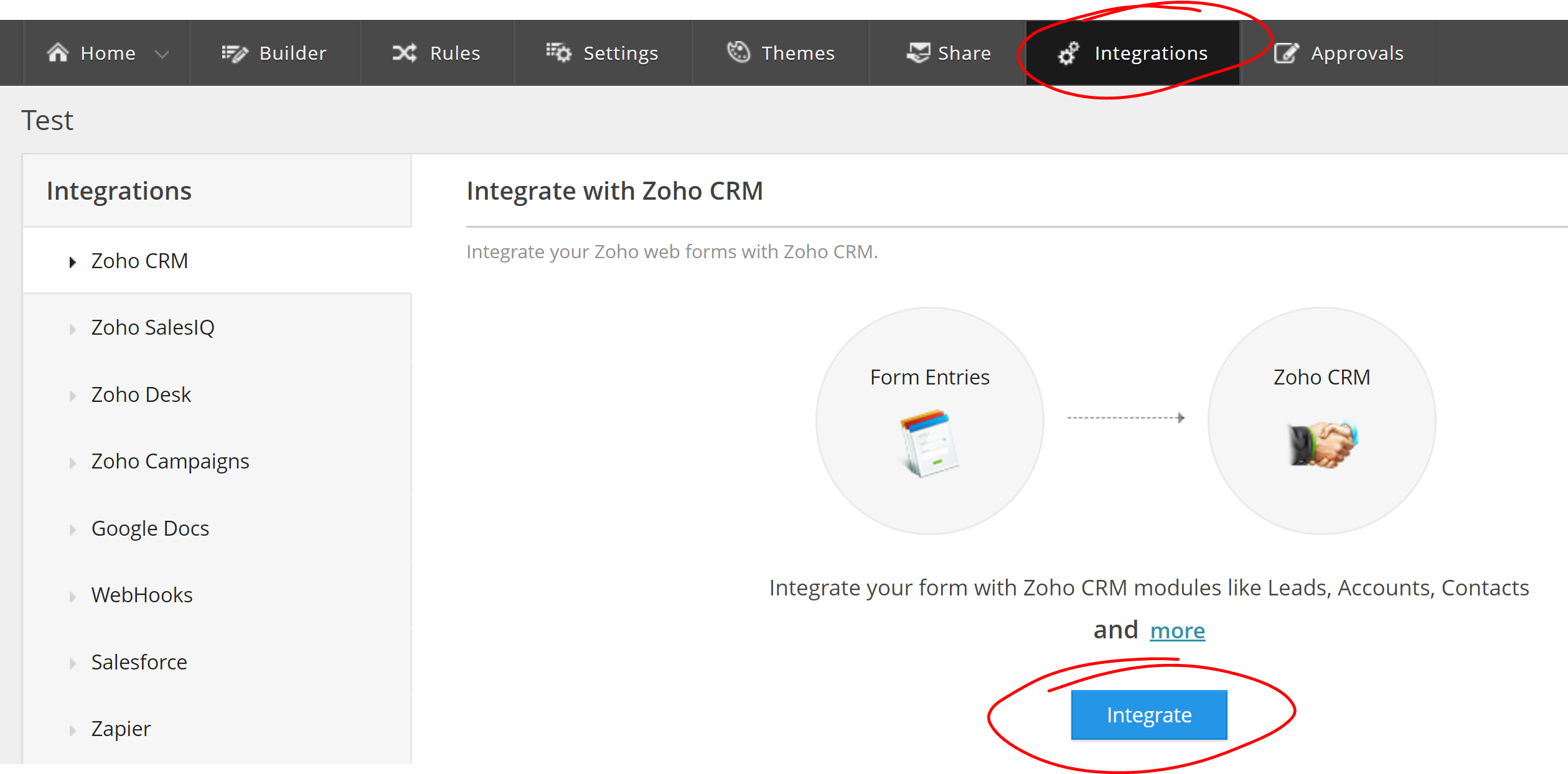
Task: Click the Rules shuffle arrows icon
Action: click(405, 54)
